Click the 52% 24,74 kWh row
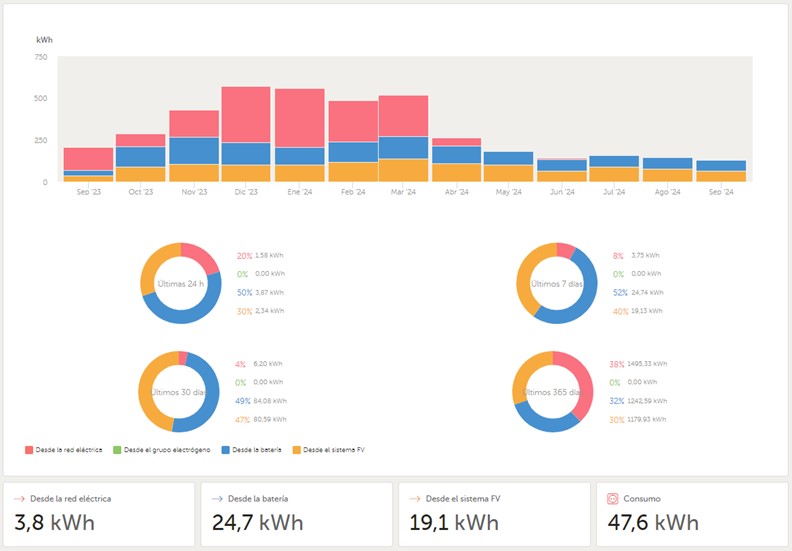Viewport: 792px width, 551px height. (638, 292)
